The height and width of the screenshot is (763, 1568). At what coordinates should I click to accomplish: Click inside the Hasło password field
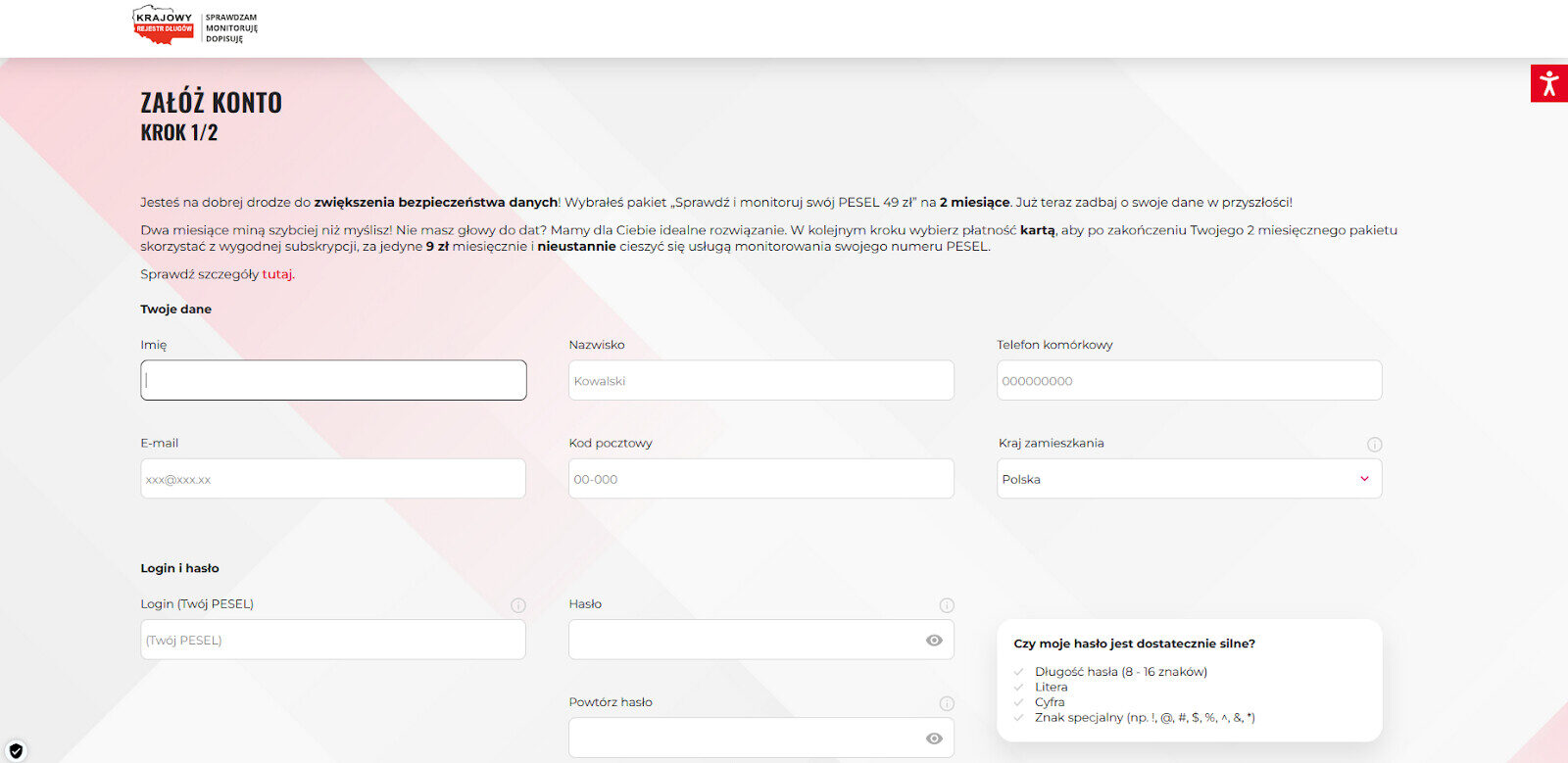745,641
